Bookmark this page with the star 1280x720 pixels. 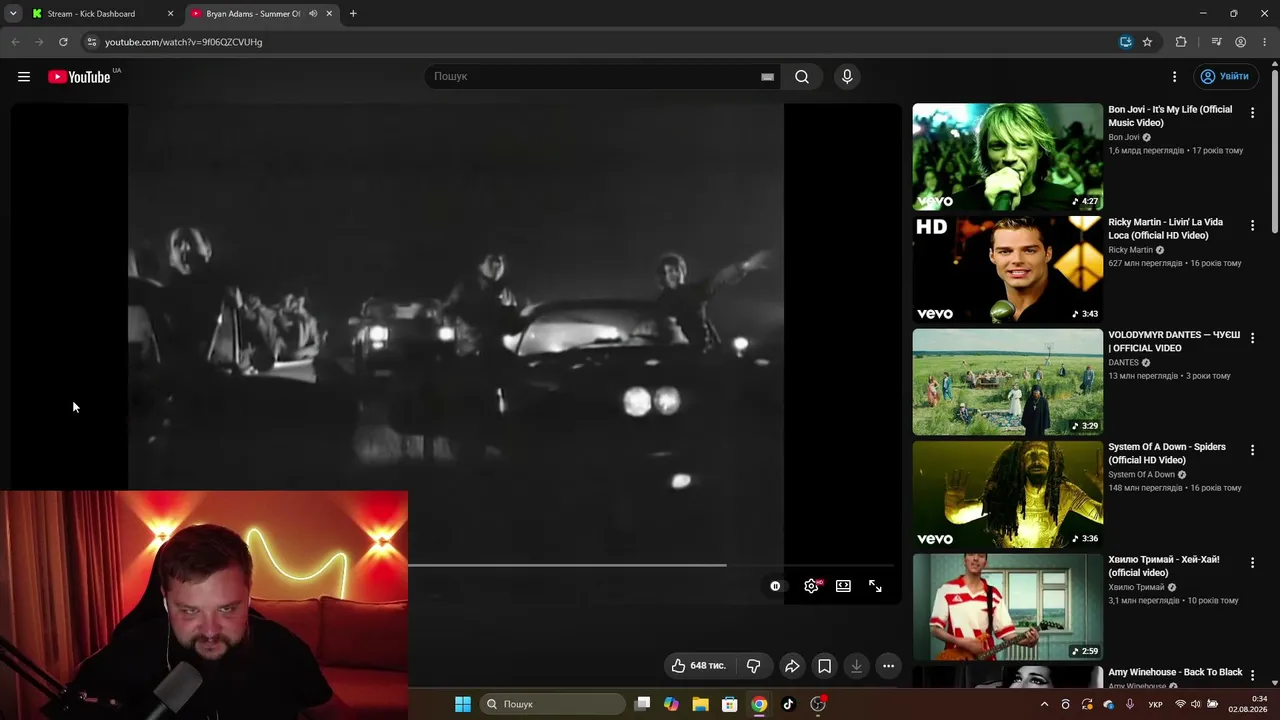[1147, 42]
